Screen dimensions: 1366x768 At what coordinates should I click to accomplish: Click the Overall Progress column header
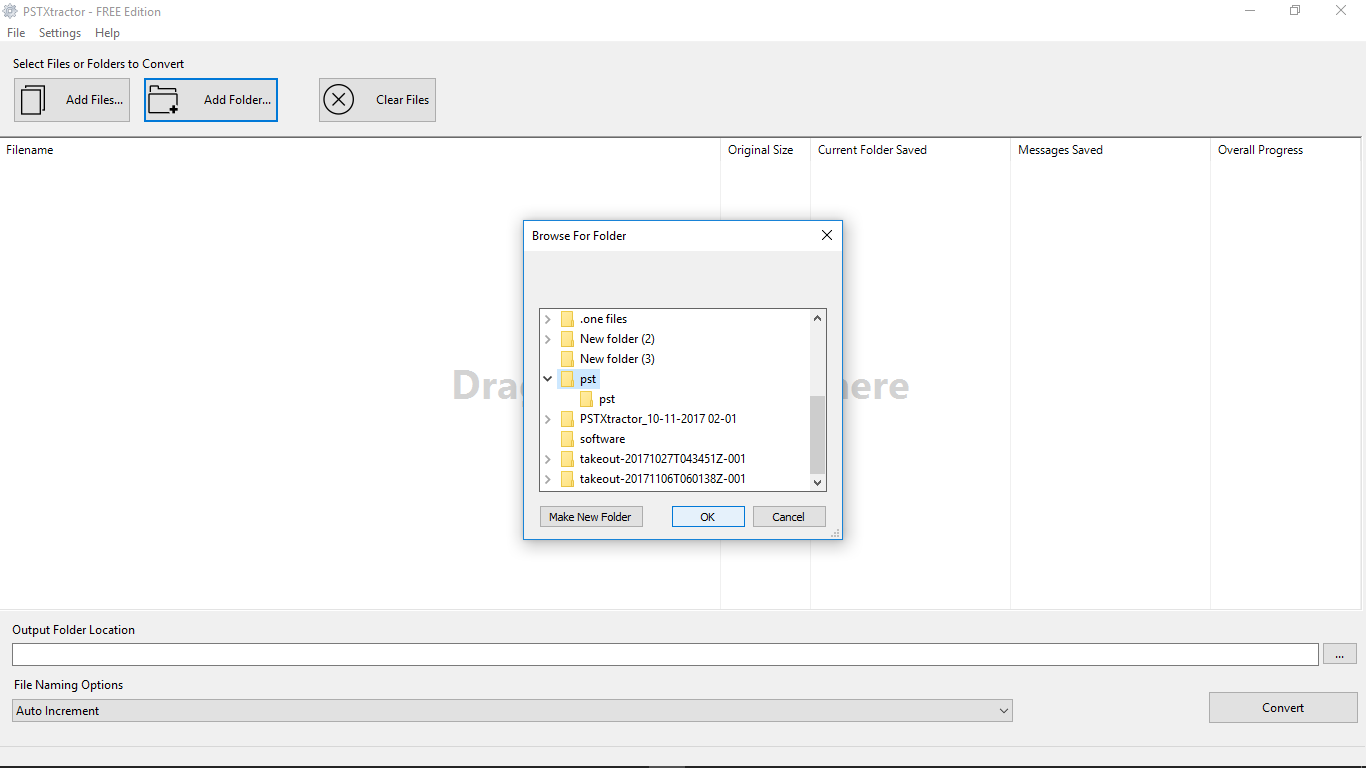1260,150
